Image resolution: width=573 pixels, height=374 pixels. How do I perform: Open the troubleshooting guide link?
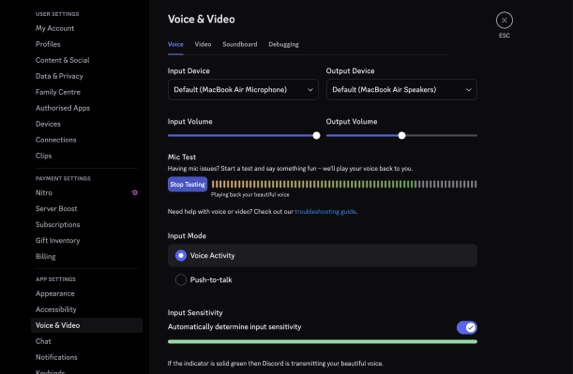325,211
